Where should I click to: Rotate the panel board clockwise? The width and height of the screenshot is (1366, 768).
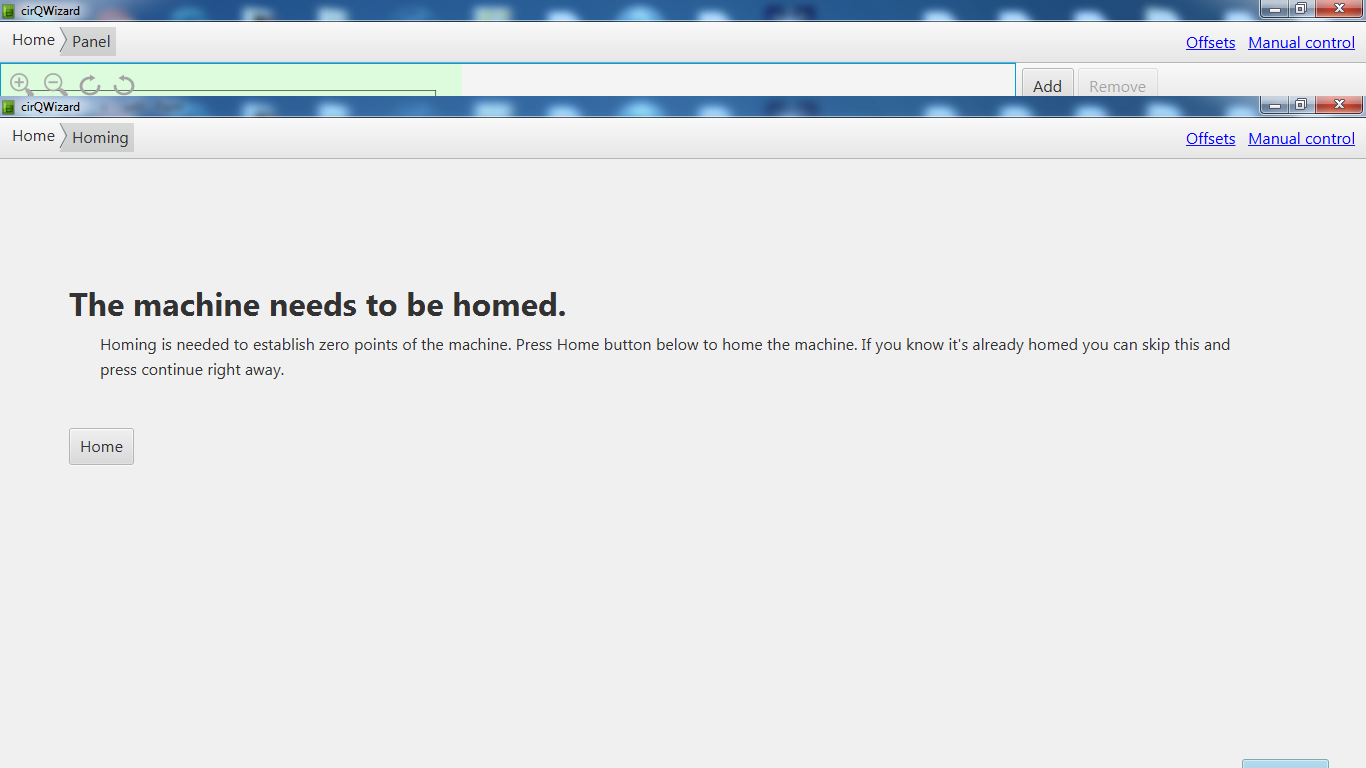tap(90, 85)
